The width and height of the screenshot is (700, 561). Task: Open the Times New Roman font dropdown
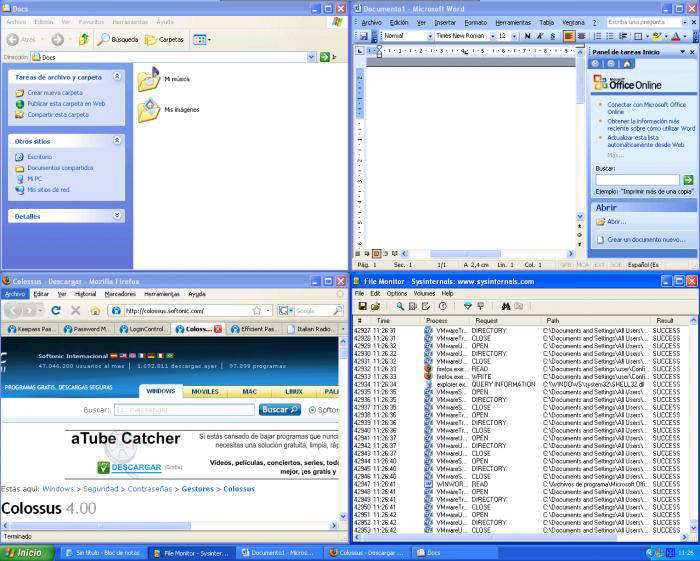click(x=492, y=36)
